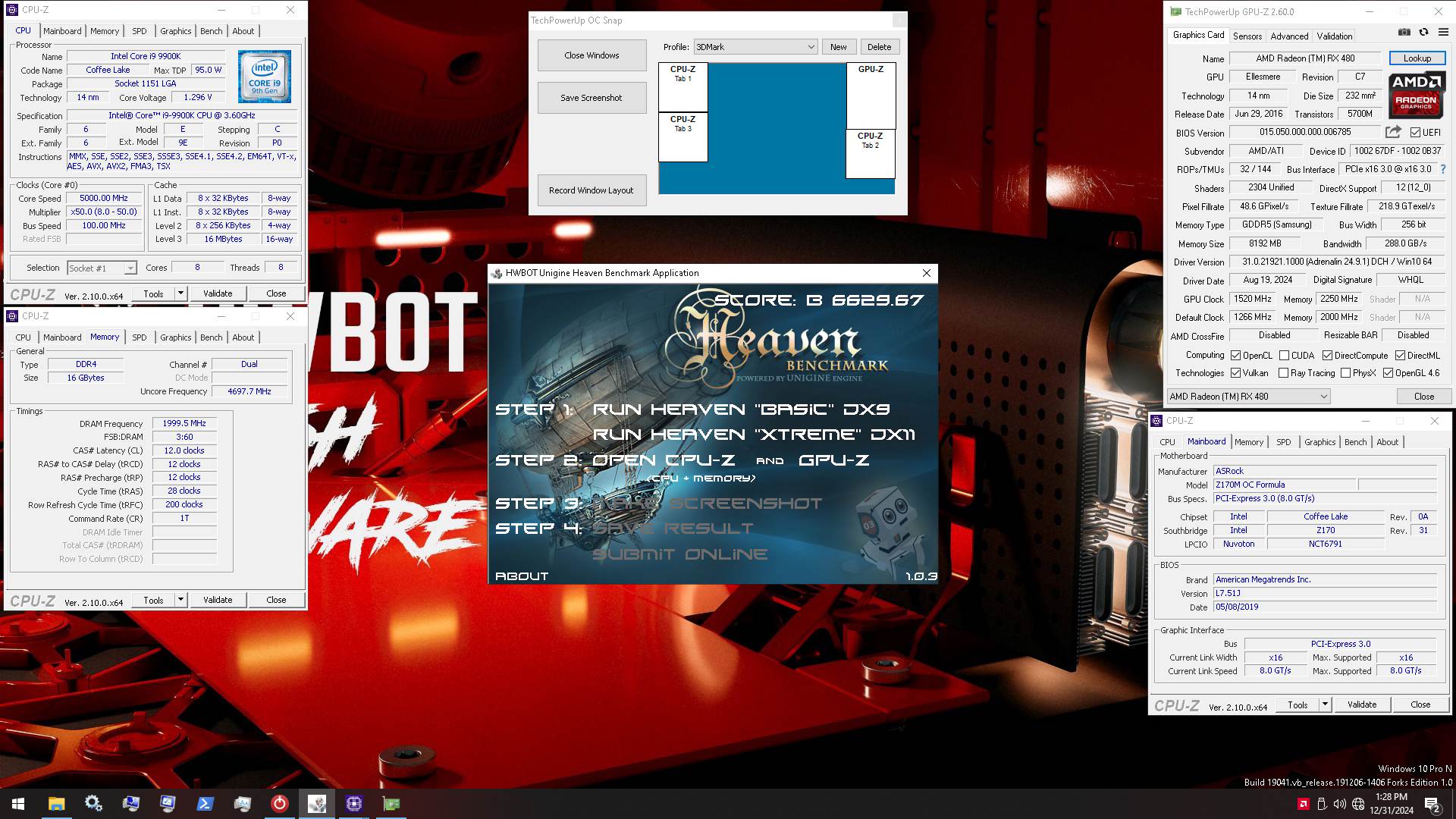Select the purple CPU-Z chip icon on taskbar
Screen dimensions: 1456x819
pyautogui.click(x=353, y=804)
